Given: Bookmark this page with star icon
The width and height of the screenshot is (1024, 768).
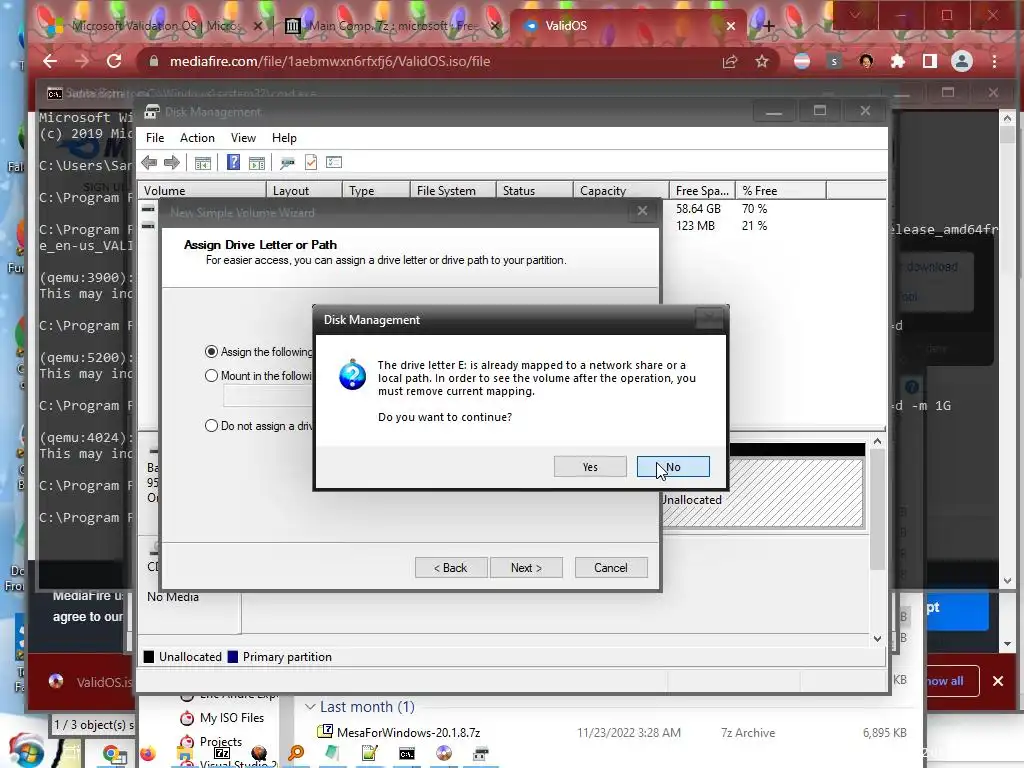Looking at the screenshot, I should click(x=761, y=61).
